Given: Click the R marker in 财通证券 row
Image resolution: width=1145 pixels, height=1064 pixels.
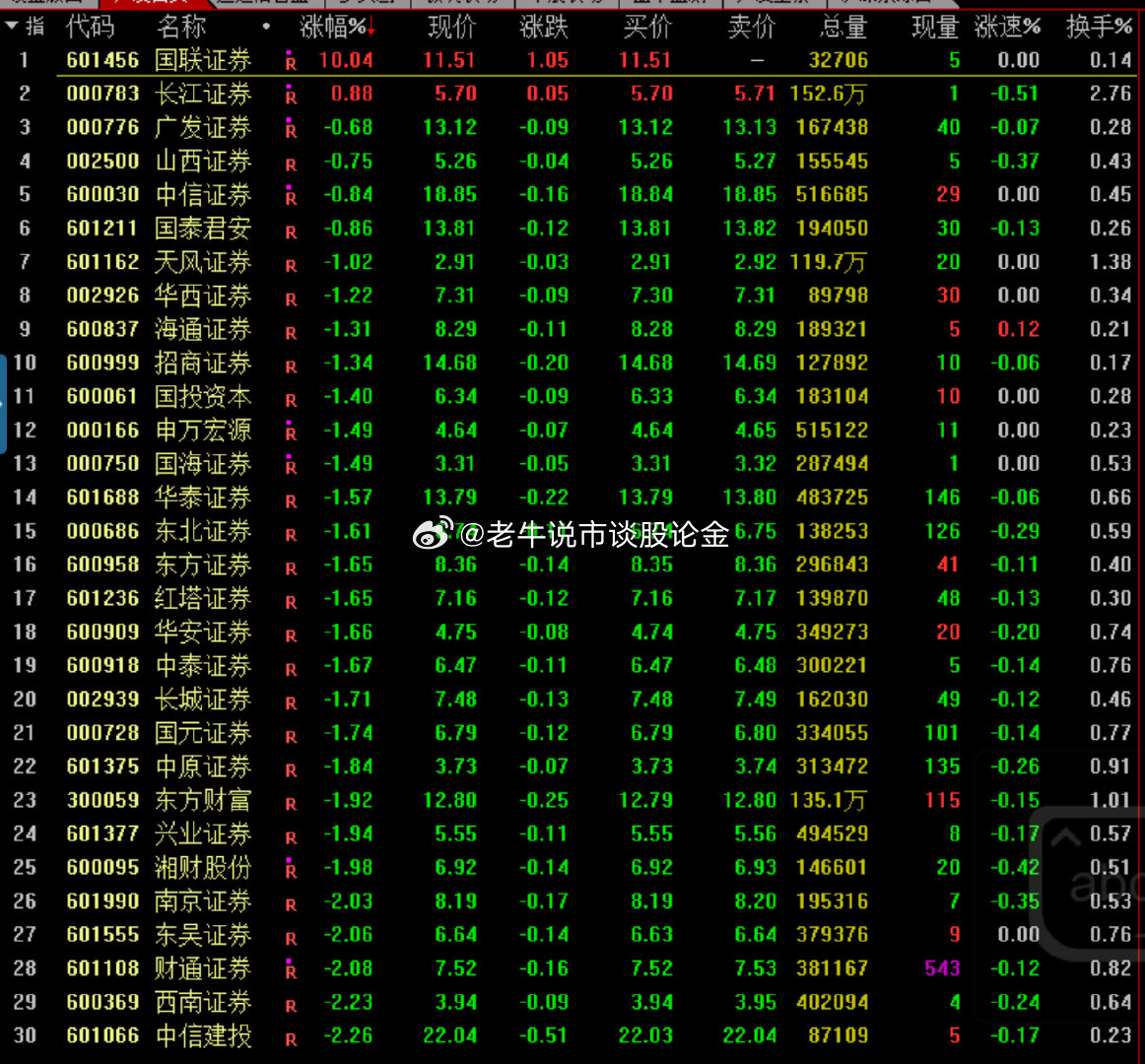Looking at the screenshot, I should tap(291, 968).
